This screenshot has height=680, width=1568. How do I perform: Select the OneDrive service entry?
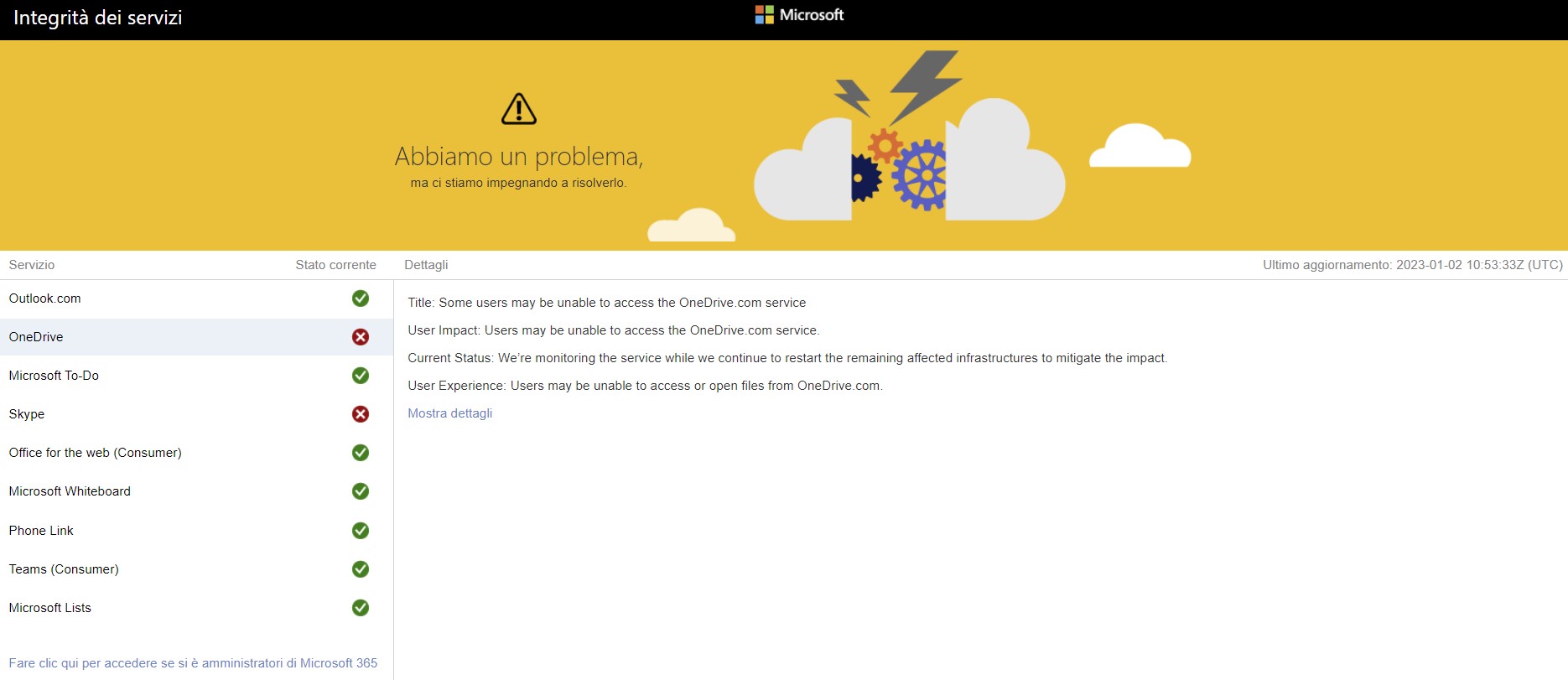coord(36,337)
